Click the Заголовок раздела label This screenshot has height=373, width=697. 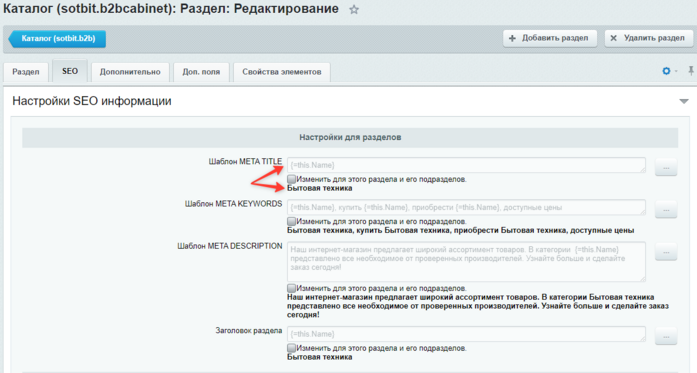point(248,330)
